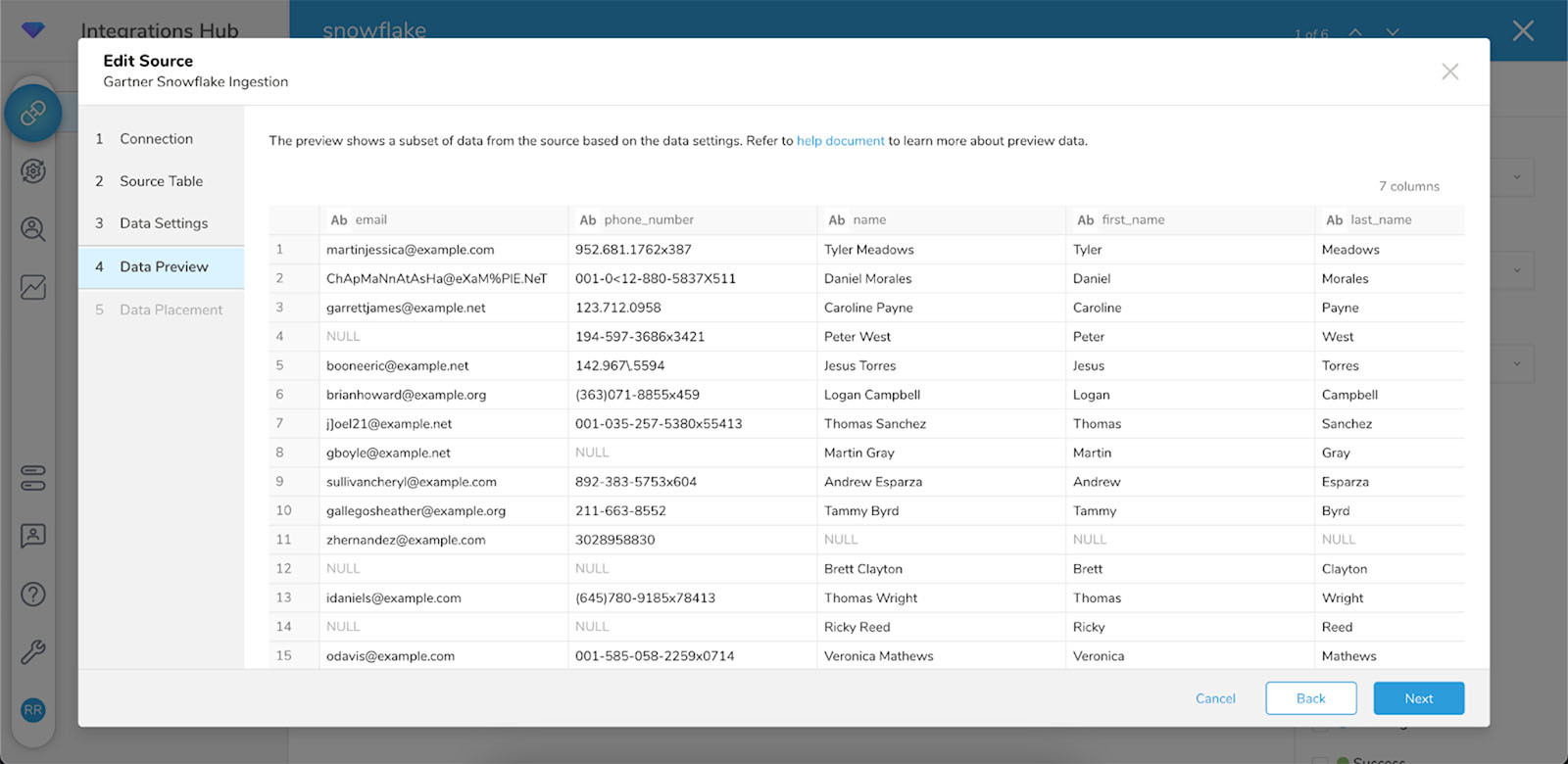Screen dimensions: 1568x764
Task: Click the RR user avatar
Action: pos(33,710)
